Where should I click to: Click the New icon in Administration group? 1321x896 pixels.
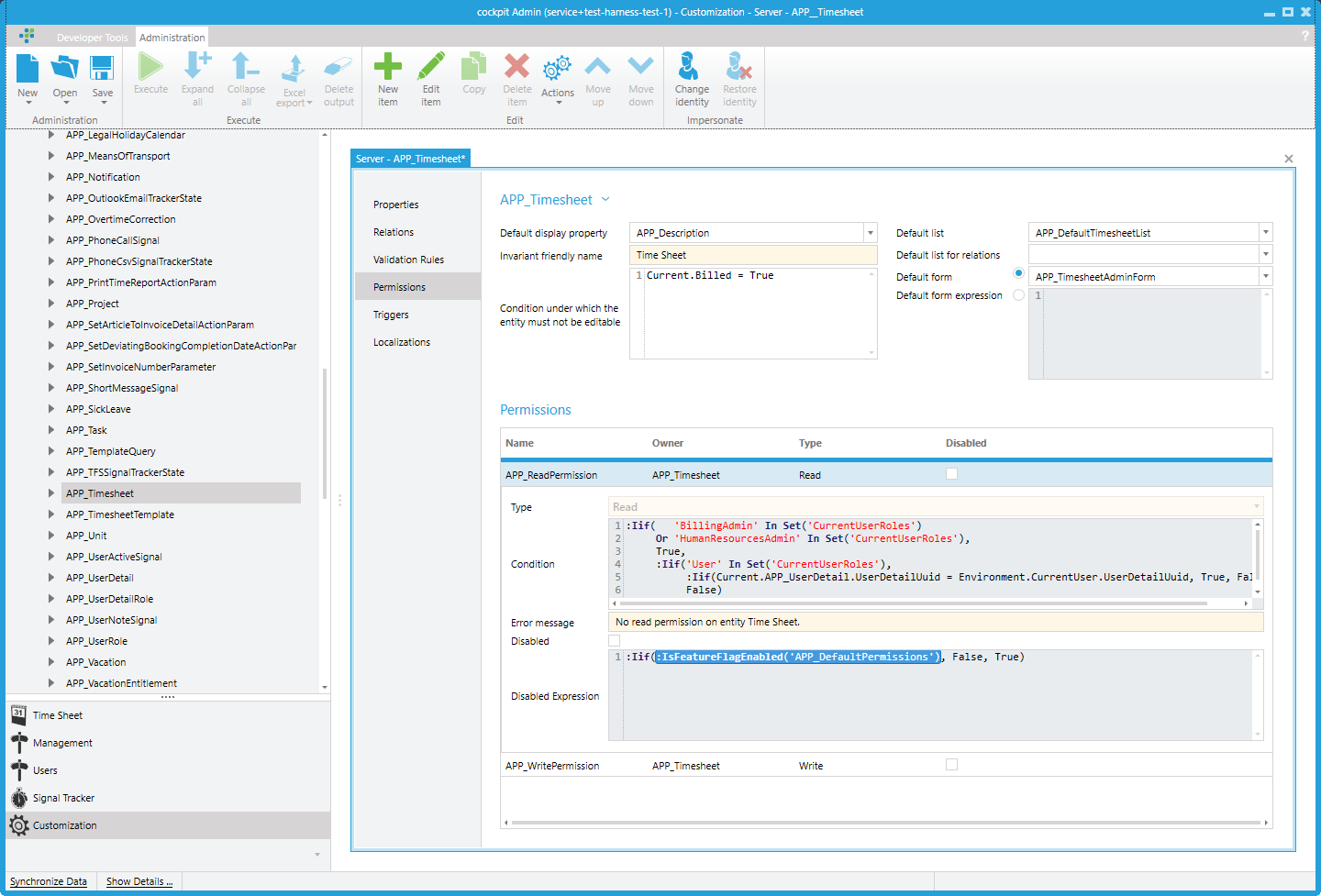pos(28,69)
